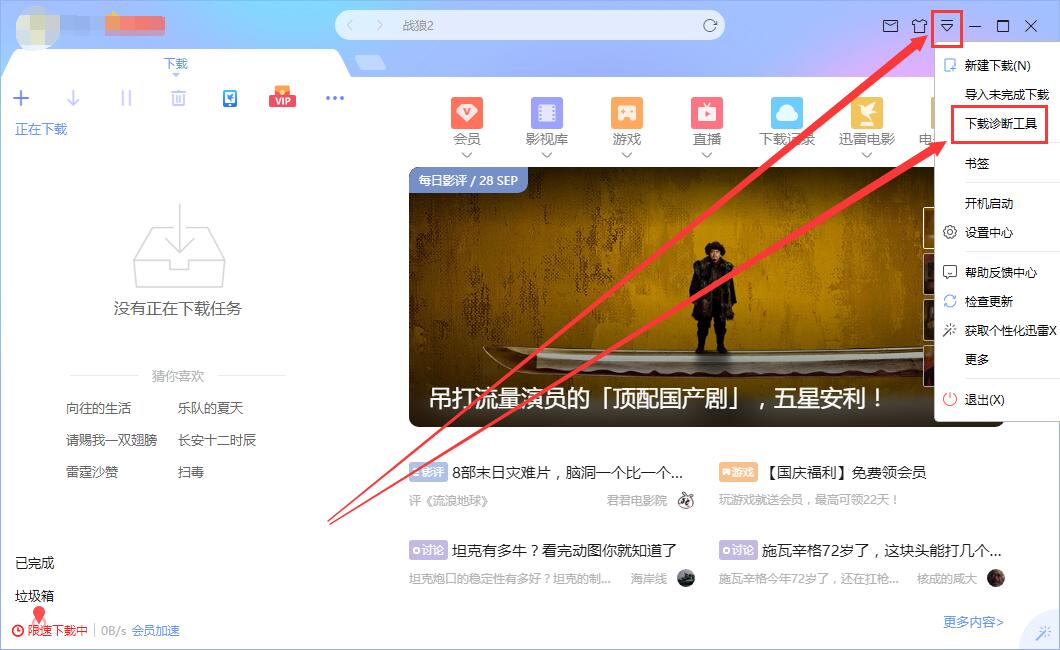Choose 设置中心 in the dropdown menu

(x=988, y=232)
